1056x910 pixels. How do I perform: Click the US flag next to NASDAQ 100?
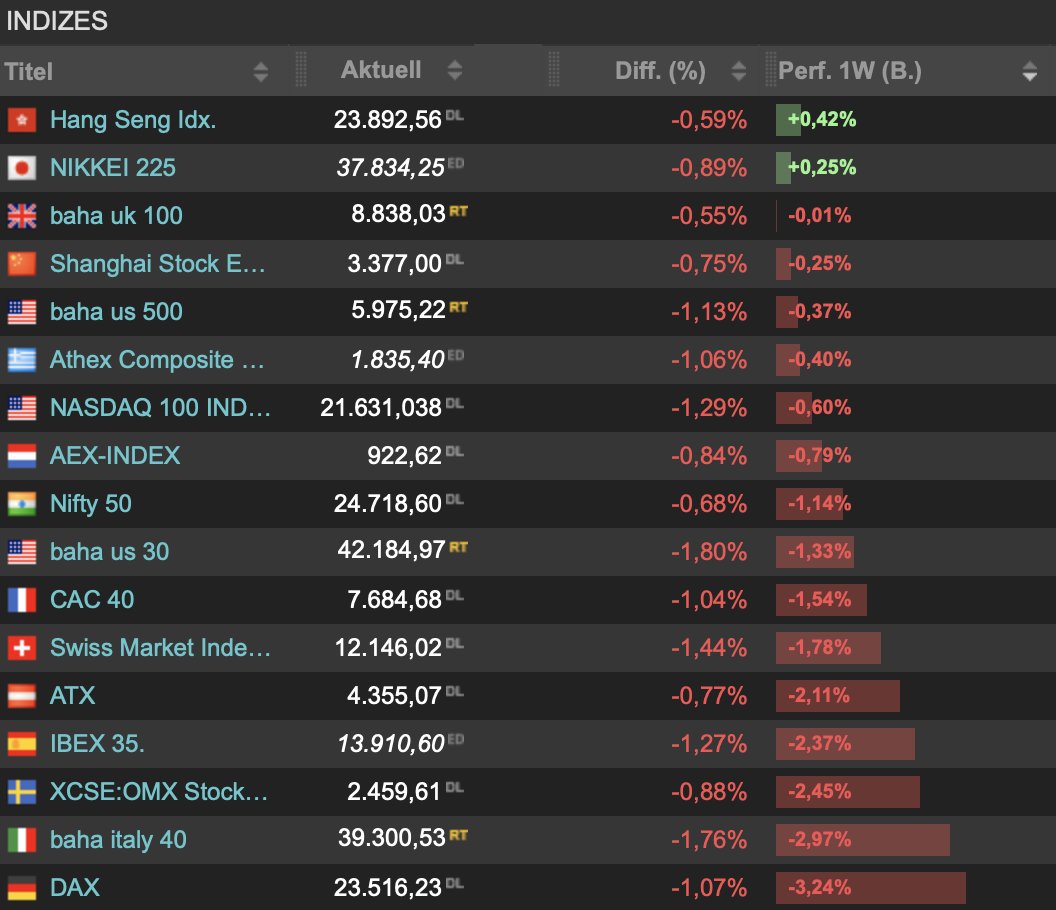[22, 408]
